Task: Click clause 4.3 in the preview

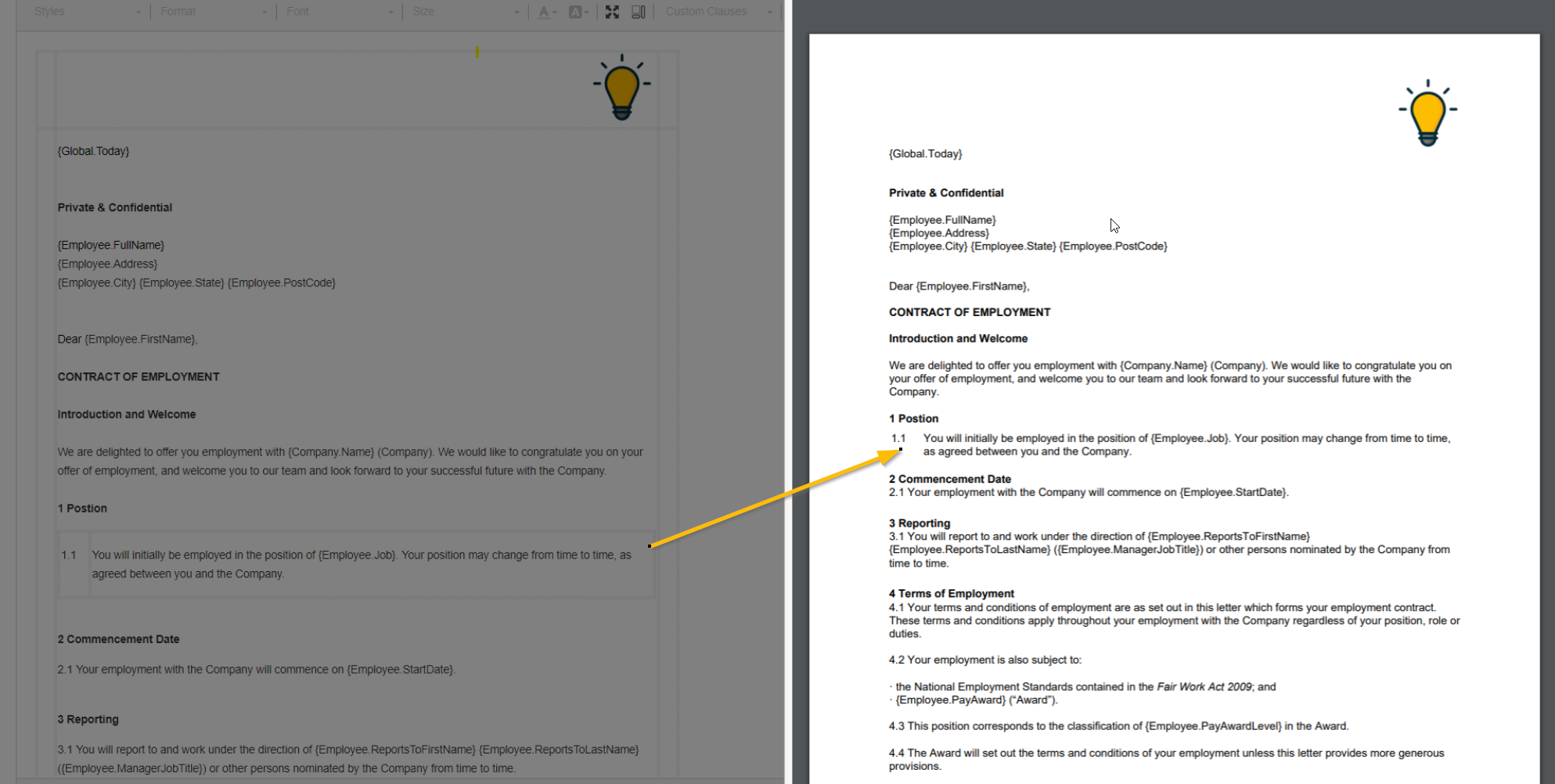Action: tap(1118, 726)
